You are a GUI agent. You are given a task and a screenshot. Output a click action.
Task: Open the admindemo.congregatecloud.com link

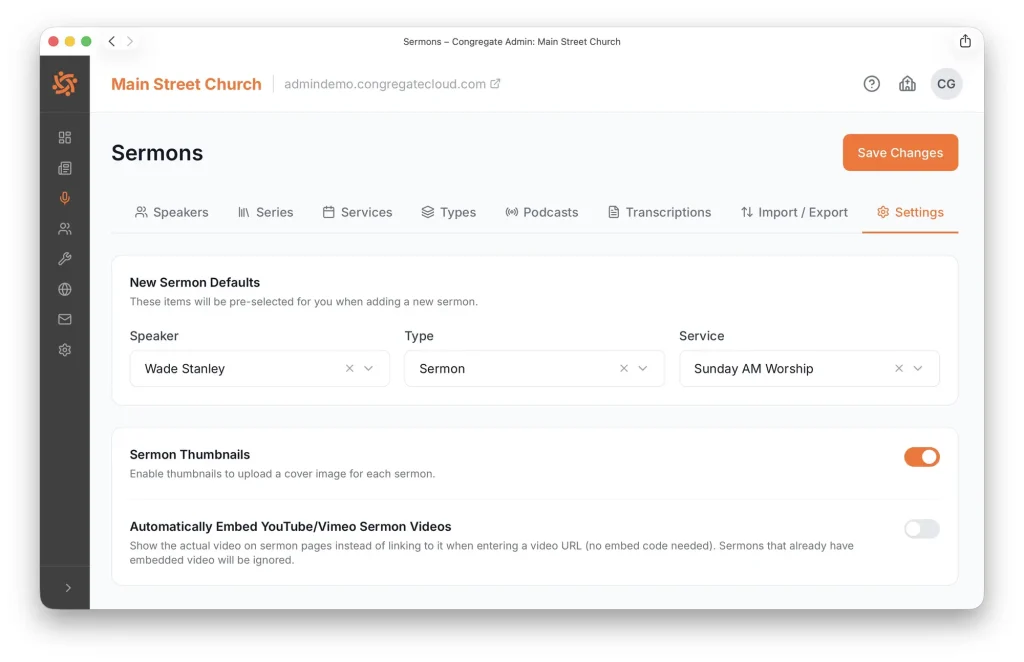coord(392,84)
